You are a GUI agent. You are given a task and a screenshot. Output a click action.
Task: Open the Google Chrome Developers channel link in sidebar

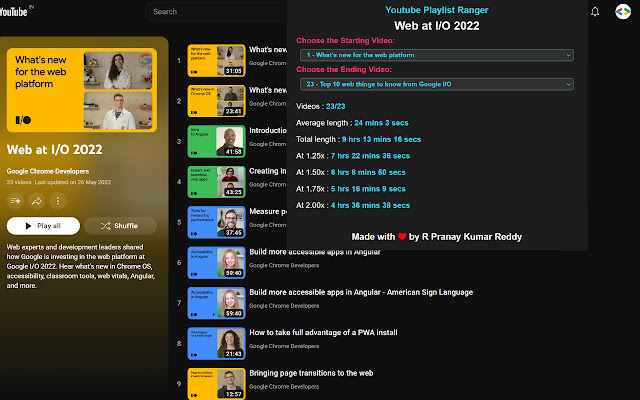pyautogui.click(x=48, y=171)
